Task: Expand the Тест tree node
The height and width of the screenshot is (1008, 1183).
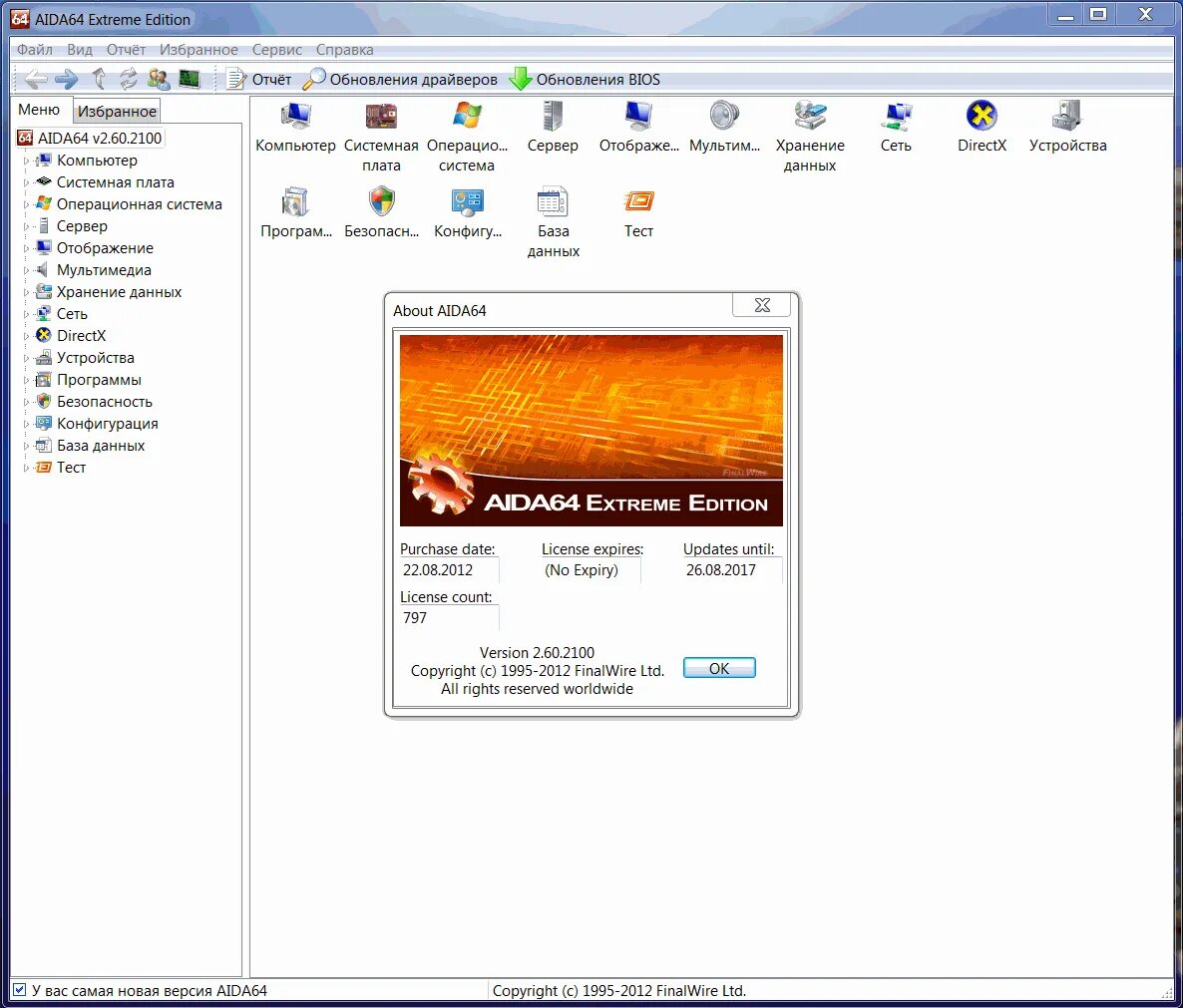Action: point(26,469)
